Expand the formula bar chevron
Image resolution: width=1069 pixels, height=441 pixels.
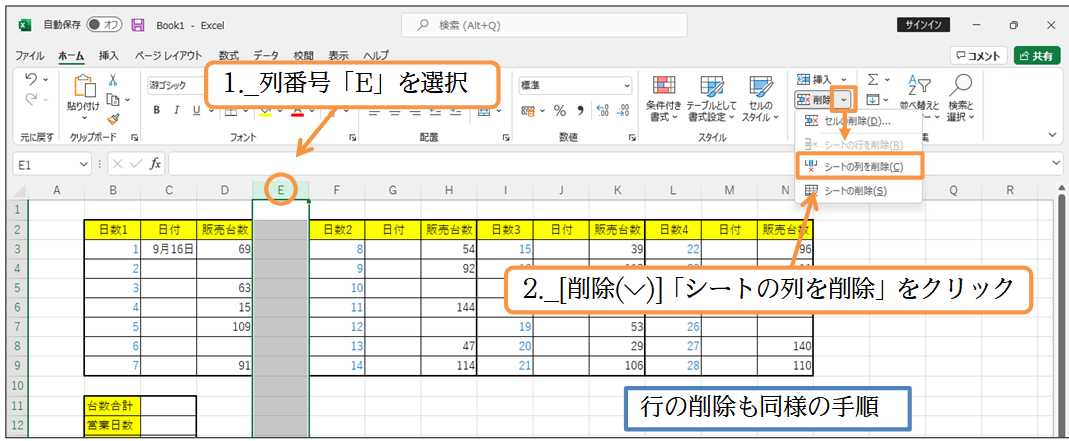point(1057,164)
